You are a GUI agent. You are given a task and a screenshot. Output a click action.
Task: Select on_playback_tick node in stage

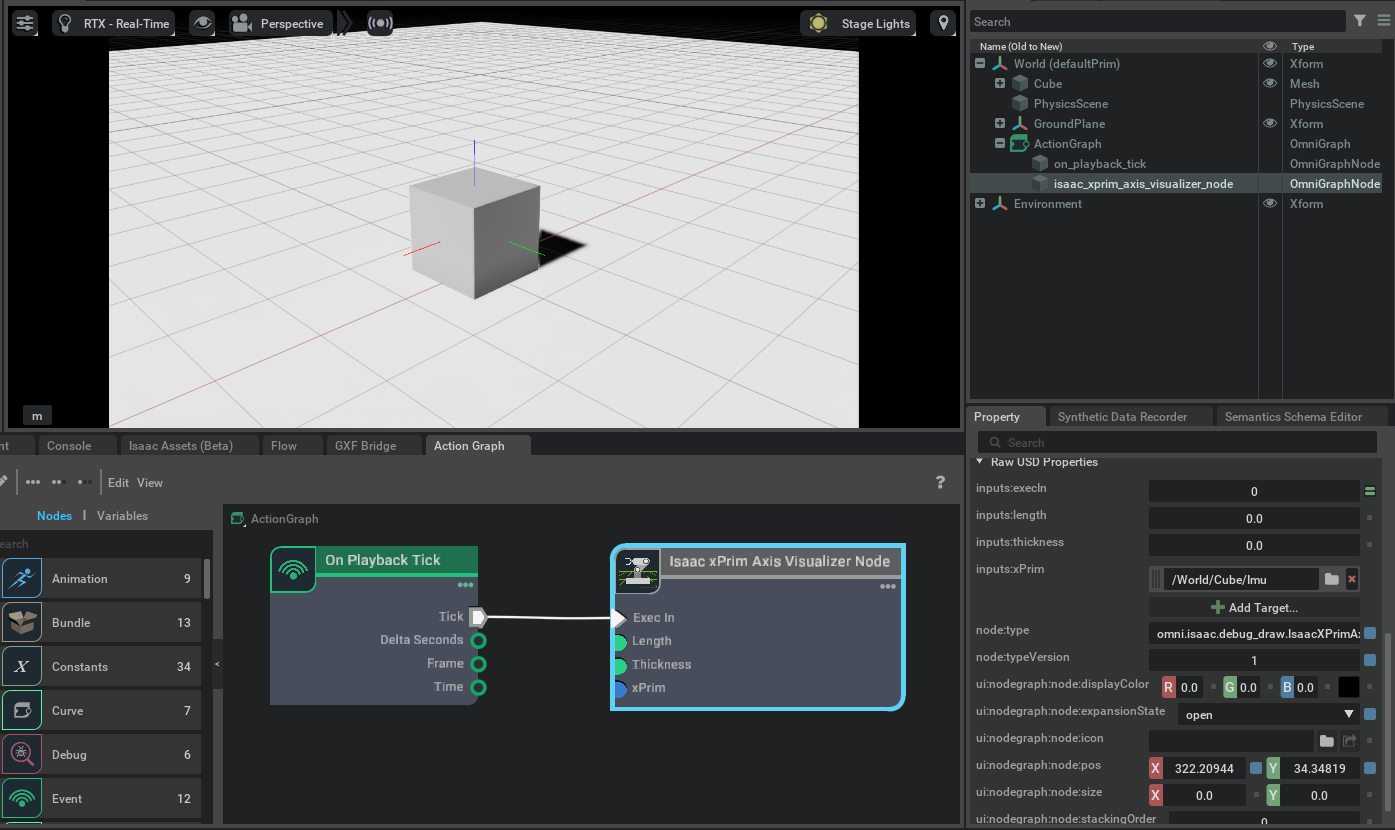[x=1099, y=163]
